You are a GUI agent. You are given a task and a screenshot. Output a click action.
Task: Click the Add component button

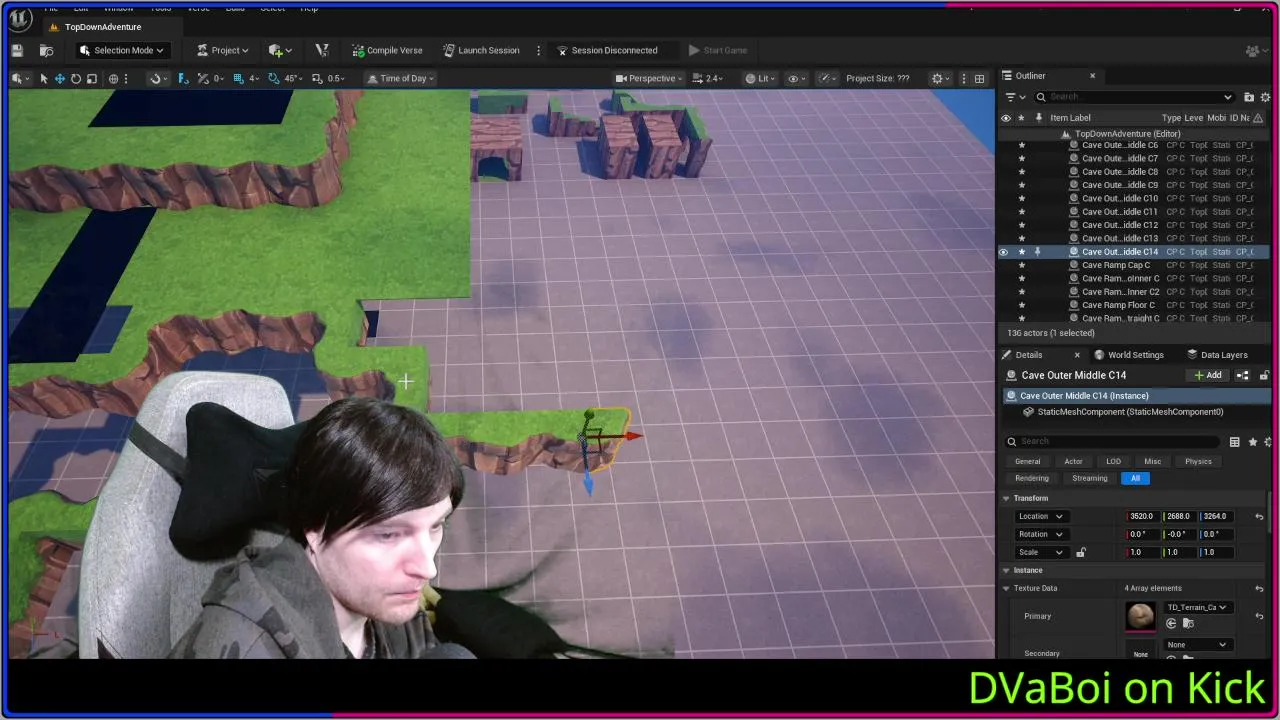coord(1208,375)
